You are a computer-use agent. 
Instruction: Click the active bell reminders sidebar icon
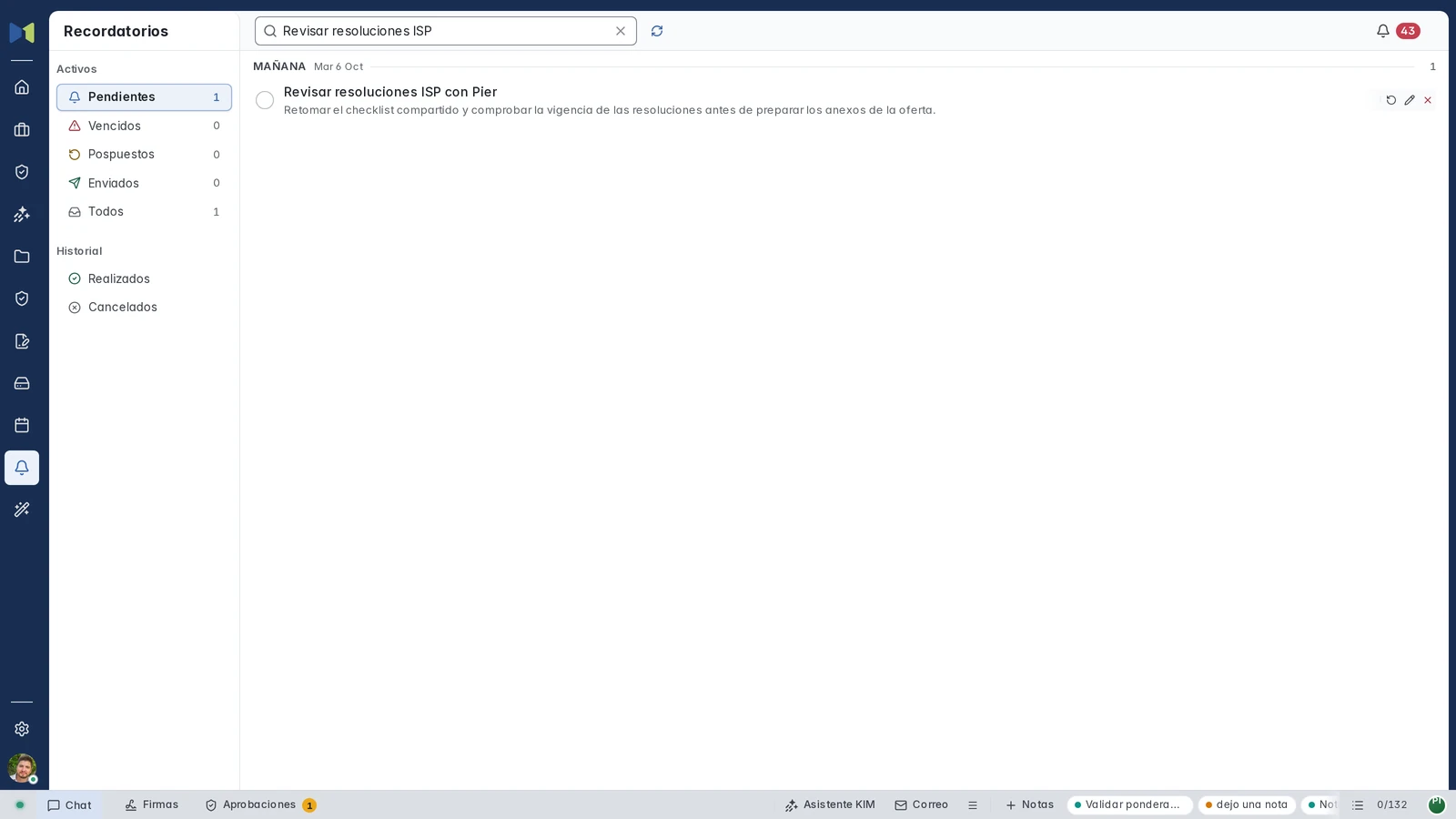[22, 468]
